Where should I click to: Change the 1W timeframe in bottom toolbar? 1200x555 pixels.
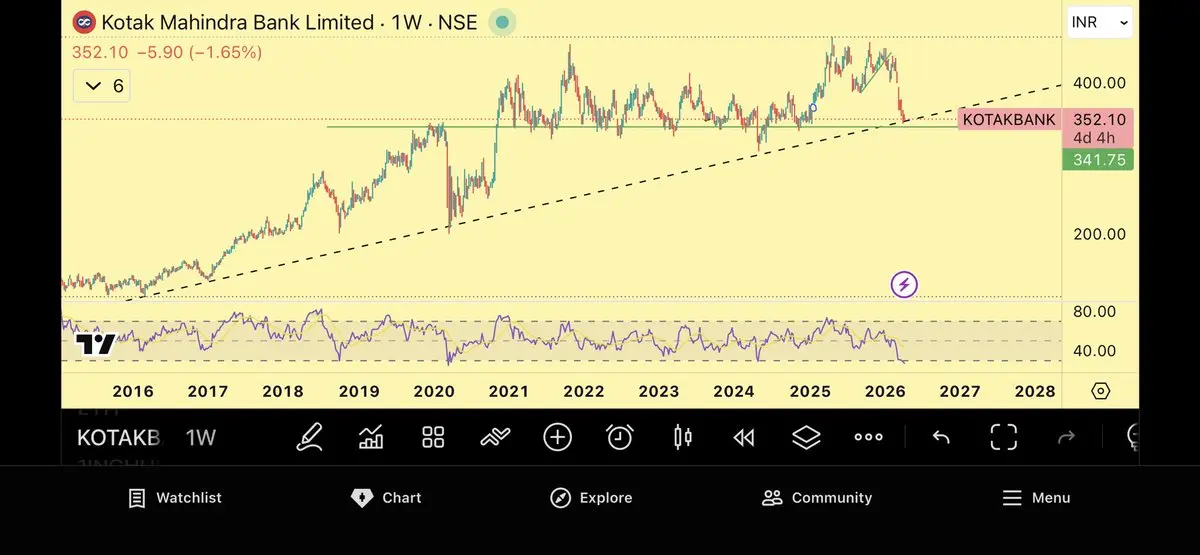pos(201,437)
